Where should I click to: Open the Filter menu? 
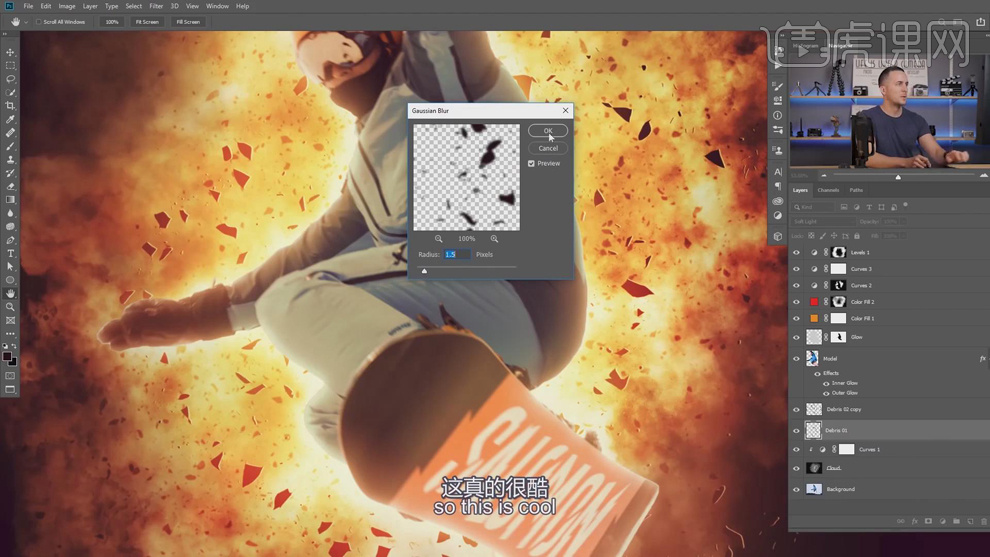click(x=156, y=6)
